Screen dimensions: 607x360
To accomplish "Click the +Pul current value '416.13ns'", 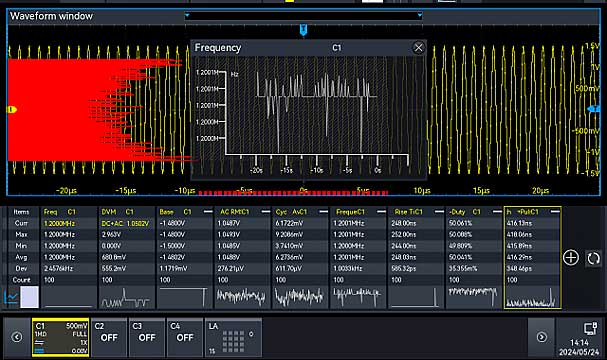I will pos(519,223).
